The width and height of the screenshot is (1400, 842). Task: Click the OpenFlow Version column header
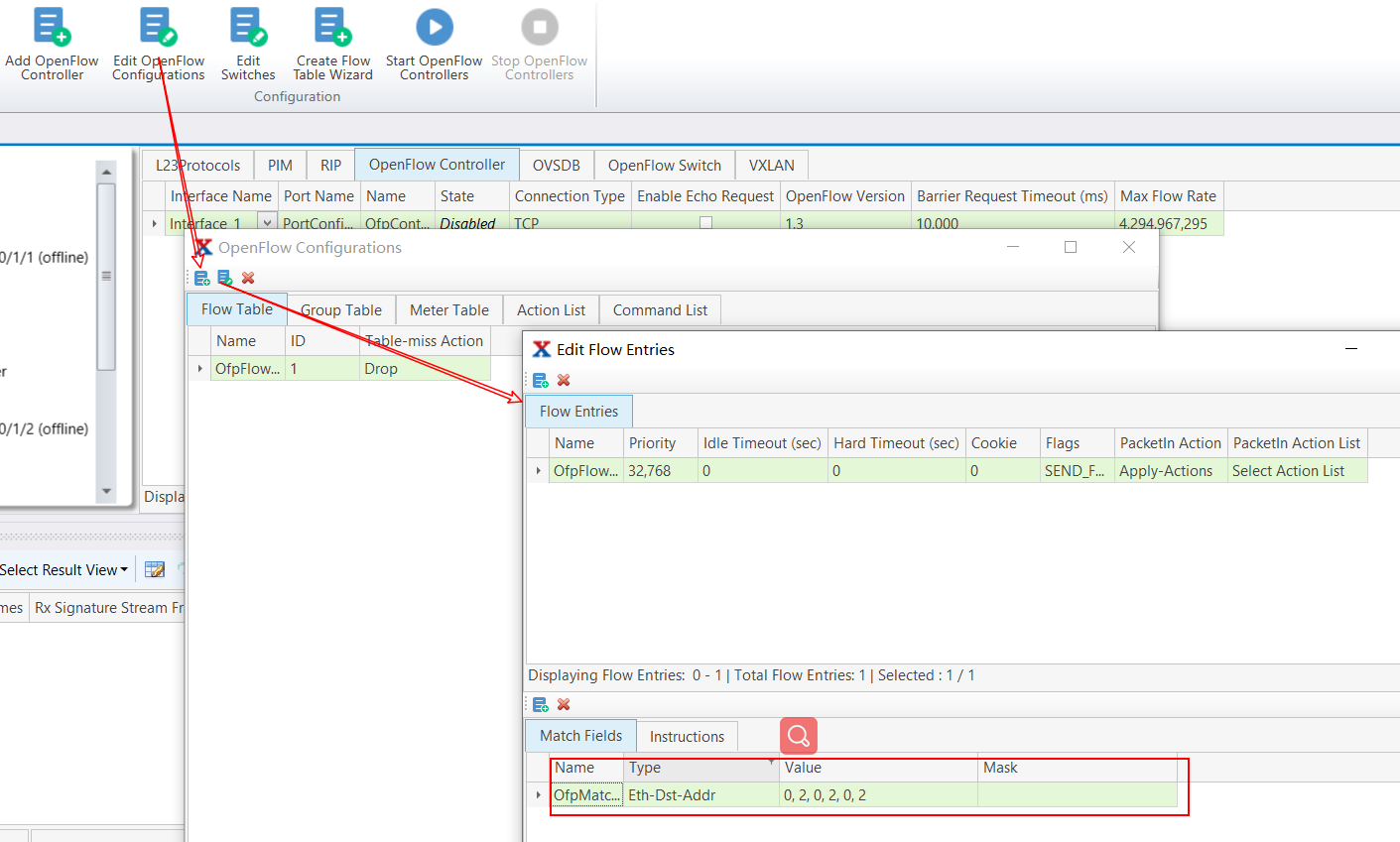click(x=845, y=196)
